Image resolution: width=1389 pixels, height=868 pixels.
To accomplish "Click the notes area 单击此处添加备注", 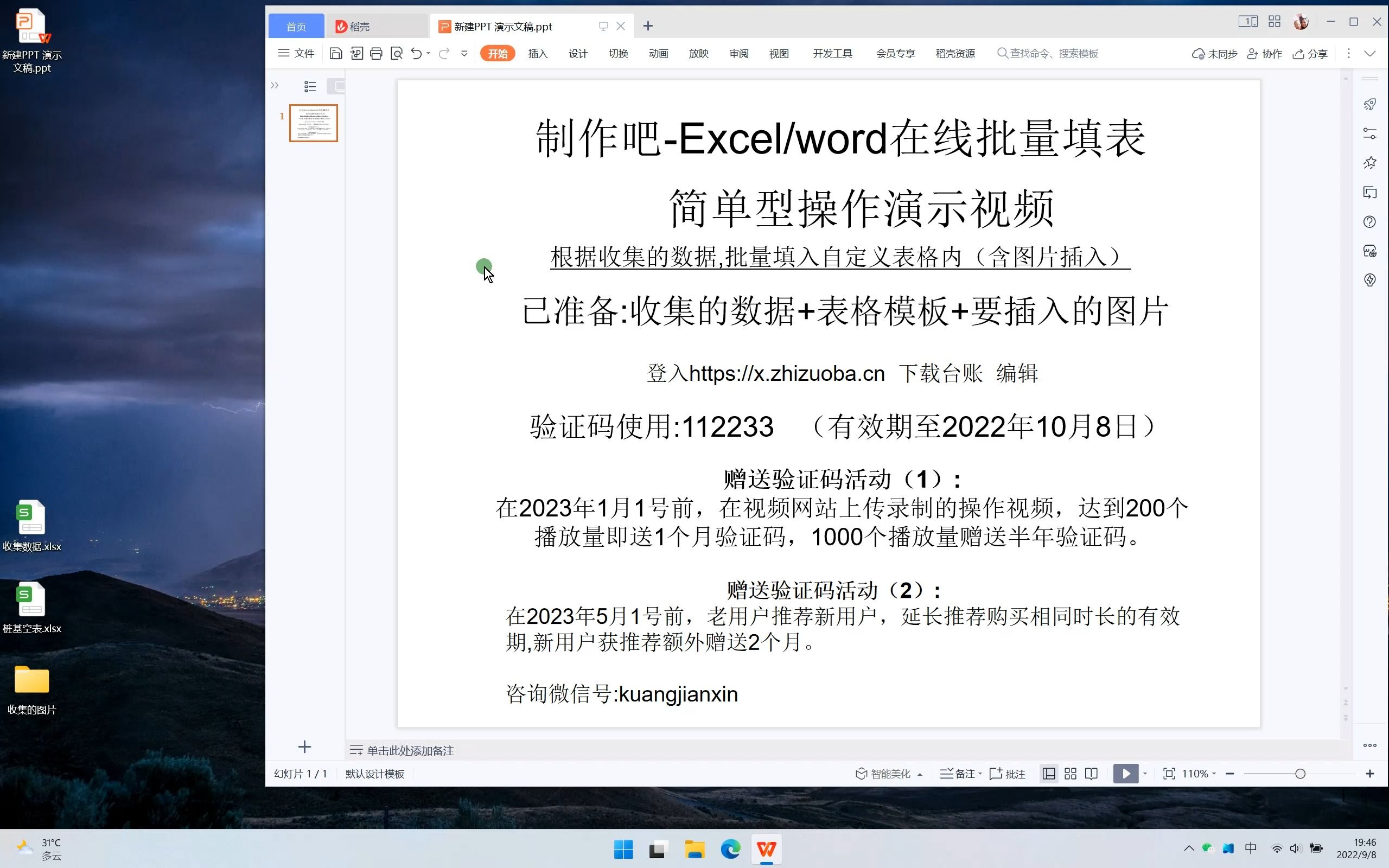I will [x=410, y=750].
